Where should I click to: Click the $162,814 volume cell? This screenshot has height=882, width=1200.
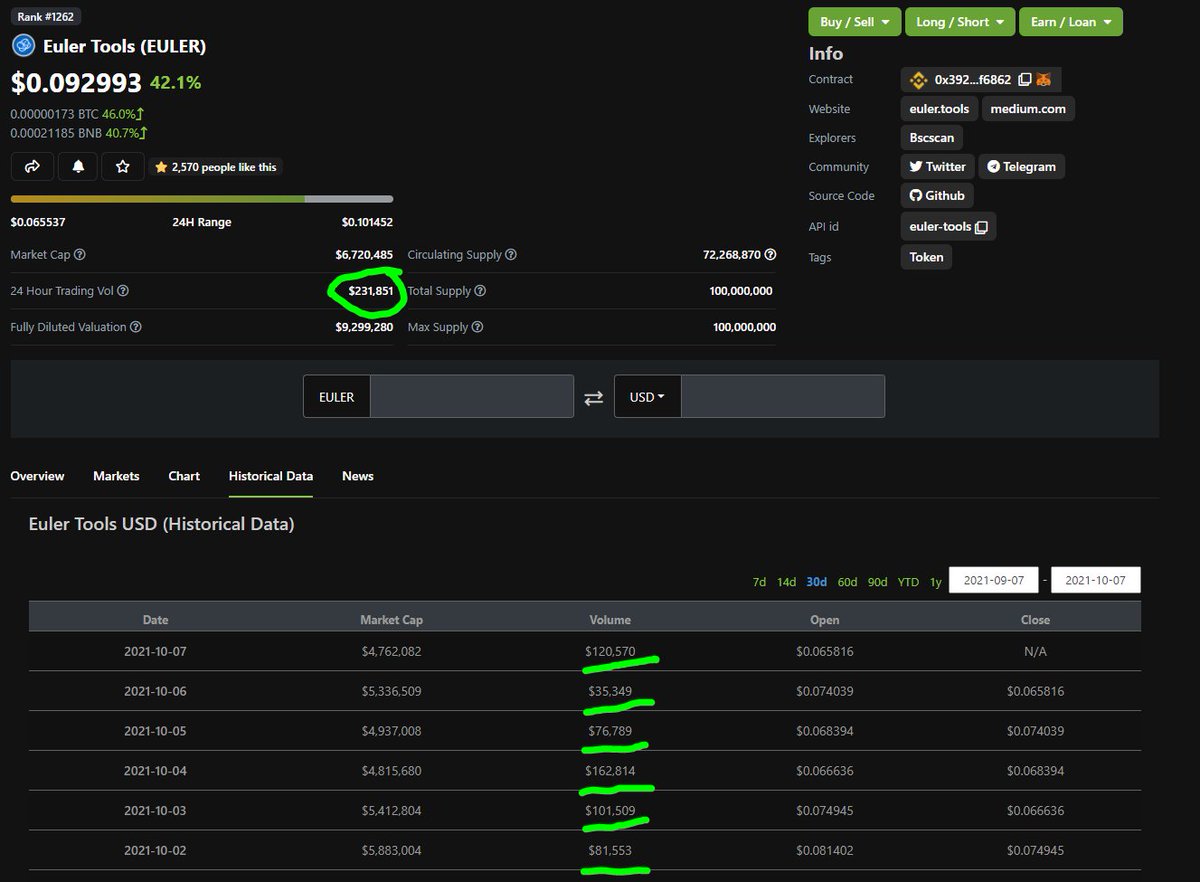point(610,771)
